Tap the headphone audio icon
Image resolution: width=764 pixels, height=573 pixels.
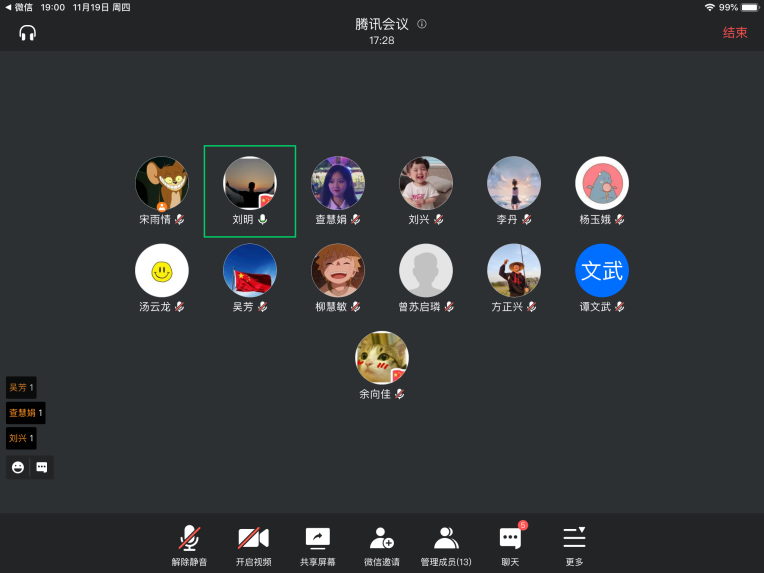coord(27,33)
